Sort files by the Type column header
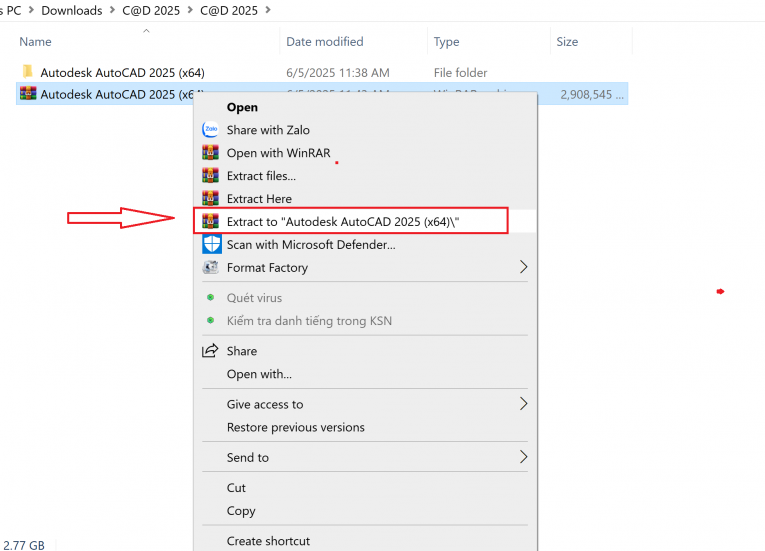 (x=446, y=41)
